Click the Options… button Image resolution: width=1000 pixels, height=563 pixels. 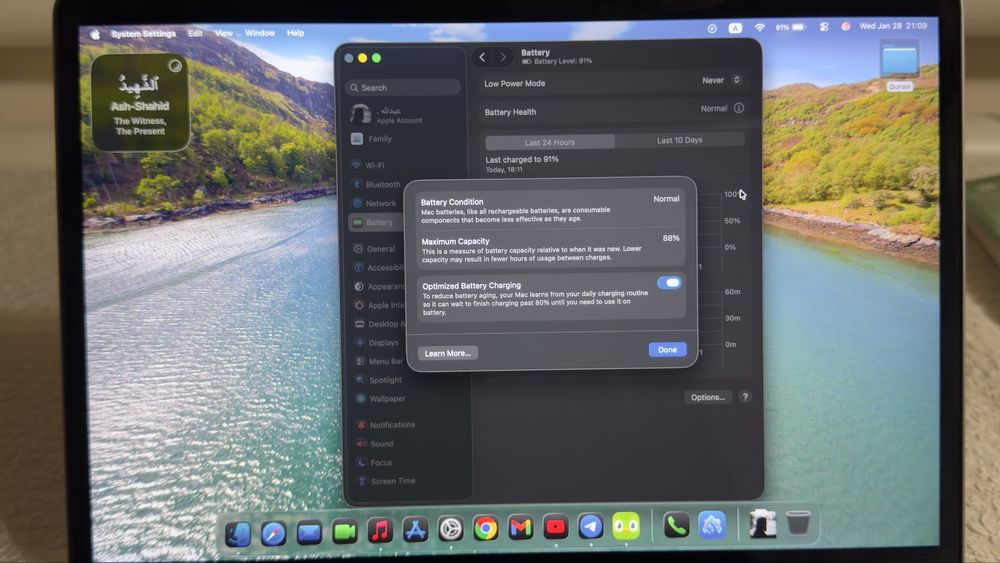tap(708, 397)
